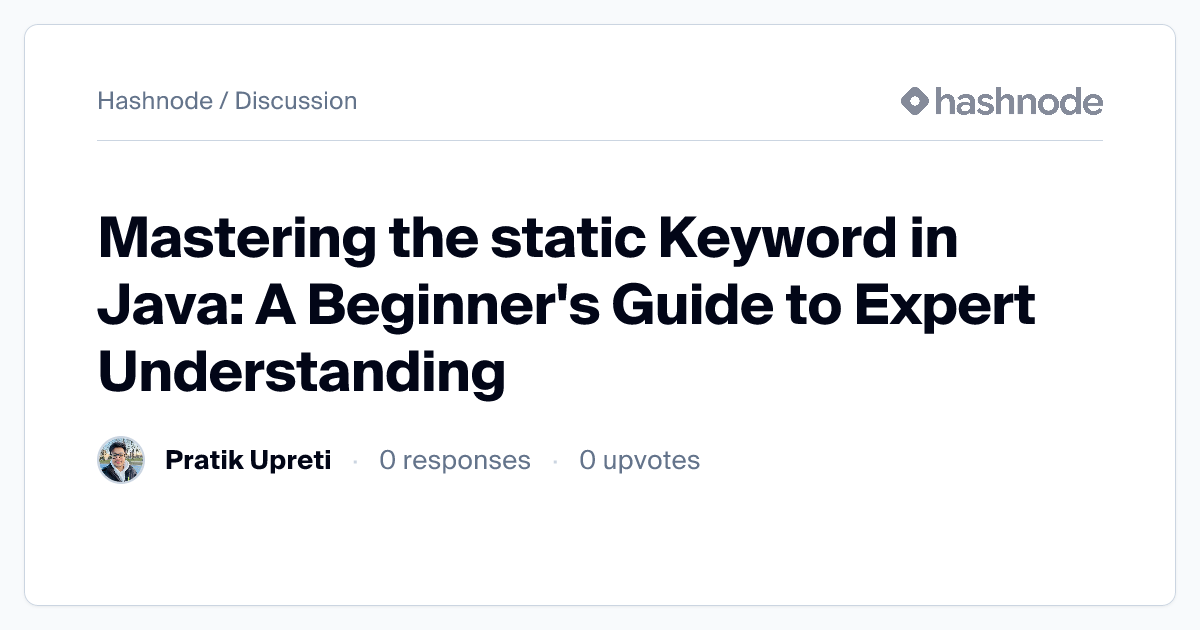
Task: Click the dot separator before 0 upvotes
Action: pos(555,461)
